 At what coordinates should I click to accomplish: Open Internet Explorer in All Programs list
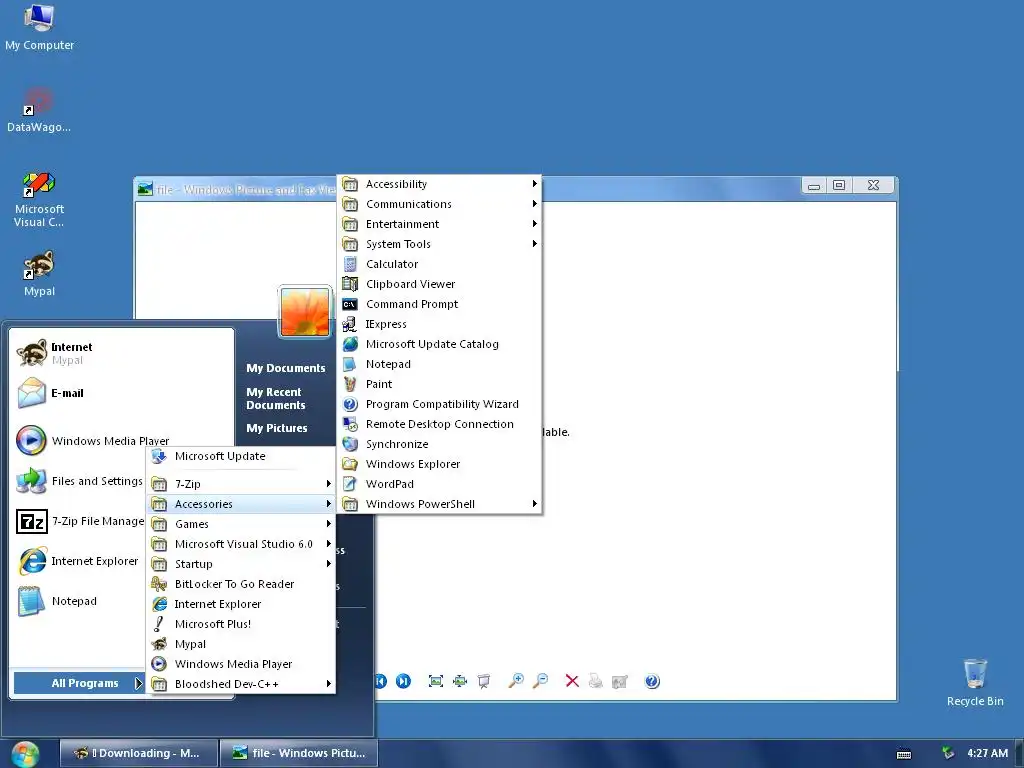(x=241, y=604)
